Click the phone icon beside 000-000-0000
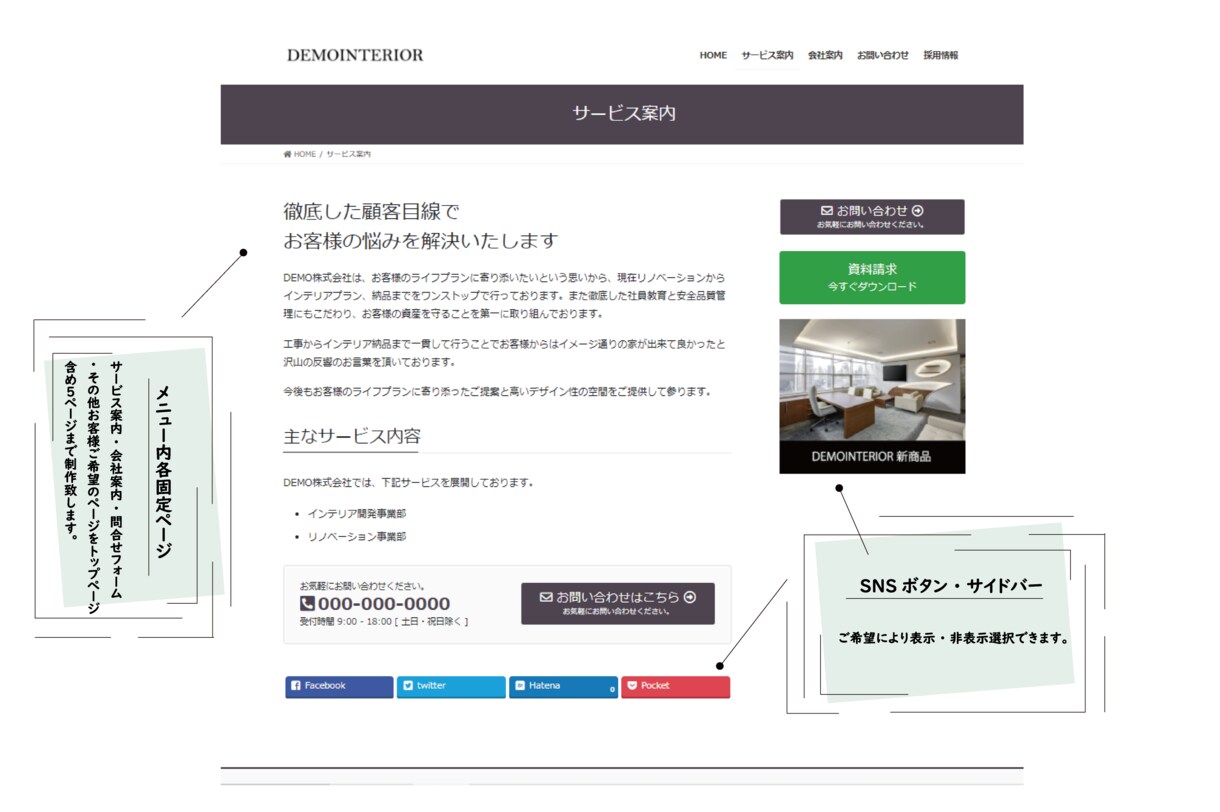 click(x=307, y=603)
